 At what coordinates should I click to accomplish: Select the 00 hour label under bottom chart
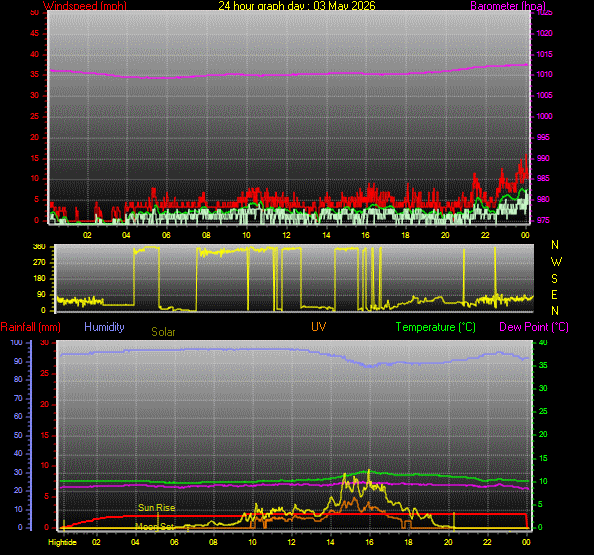coord(526,542)
